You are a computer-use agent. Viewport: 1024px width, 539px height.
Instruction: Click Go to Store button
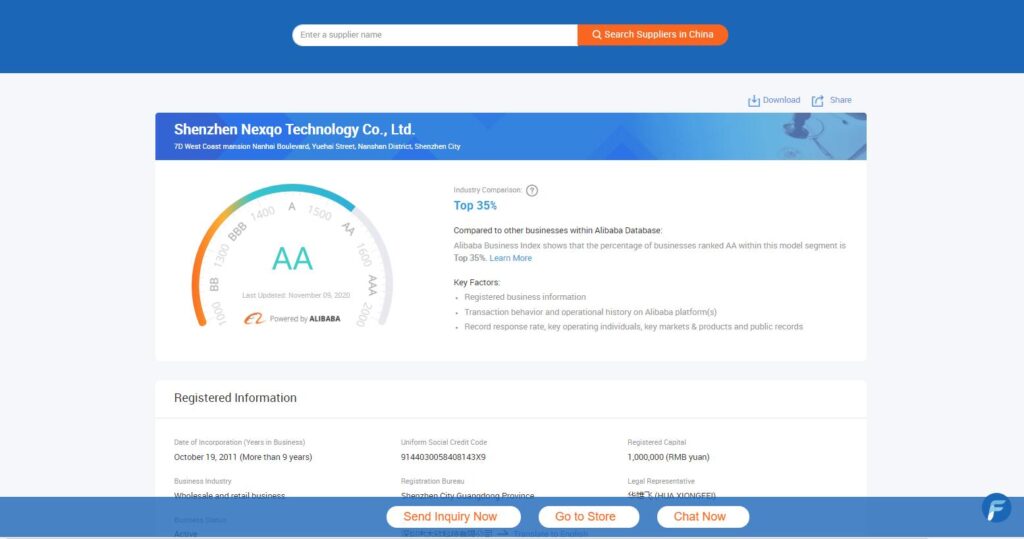(x=588, y=517)
